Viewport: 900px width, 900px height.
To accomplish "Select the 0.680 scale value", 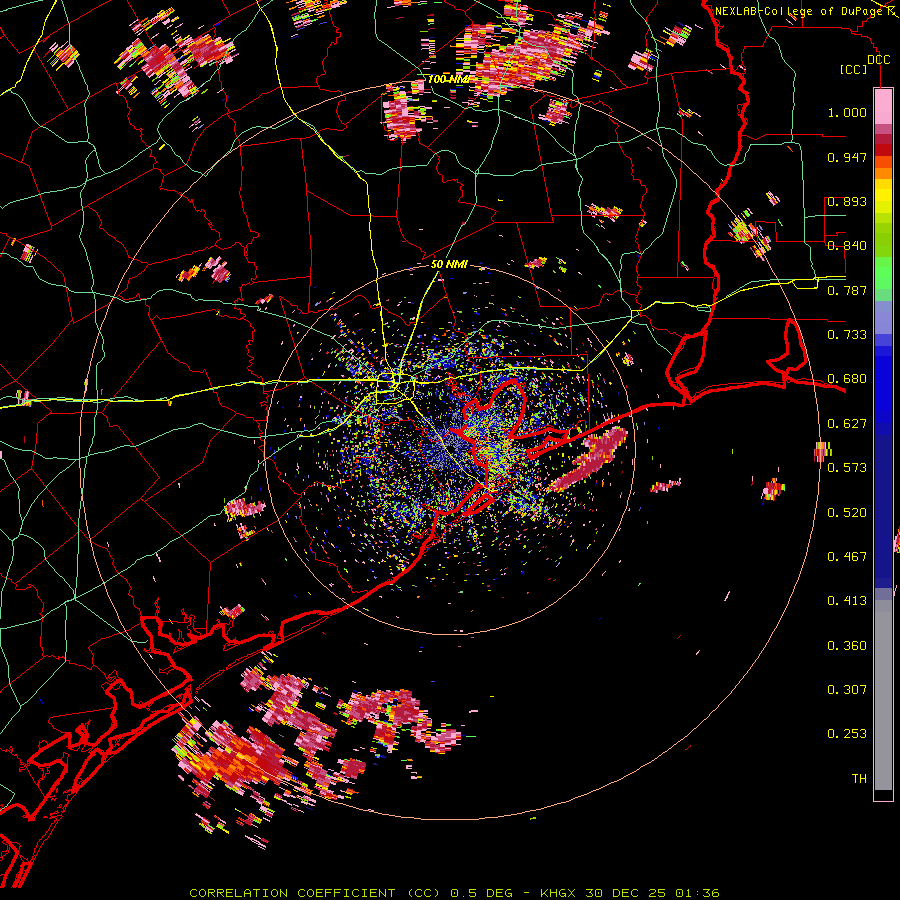I will (847, 379).
